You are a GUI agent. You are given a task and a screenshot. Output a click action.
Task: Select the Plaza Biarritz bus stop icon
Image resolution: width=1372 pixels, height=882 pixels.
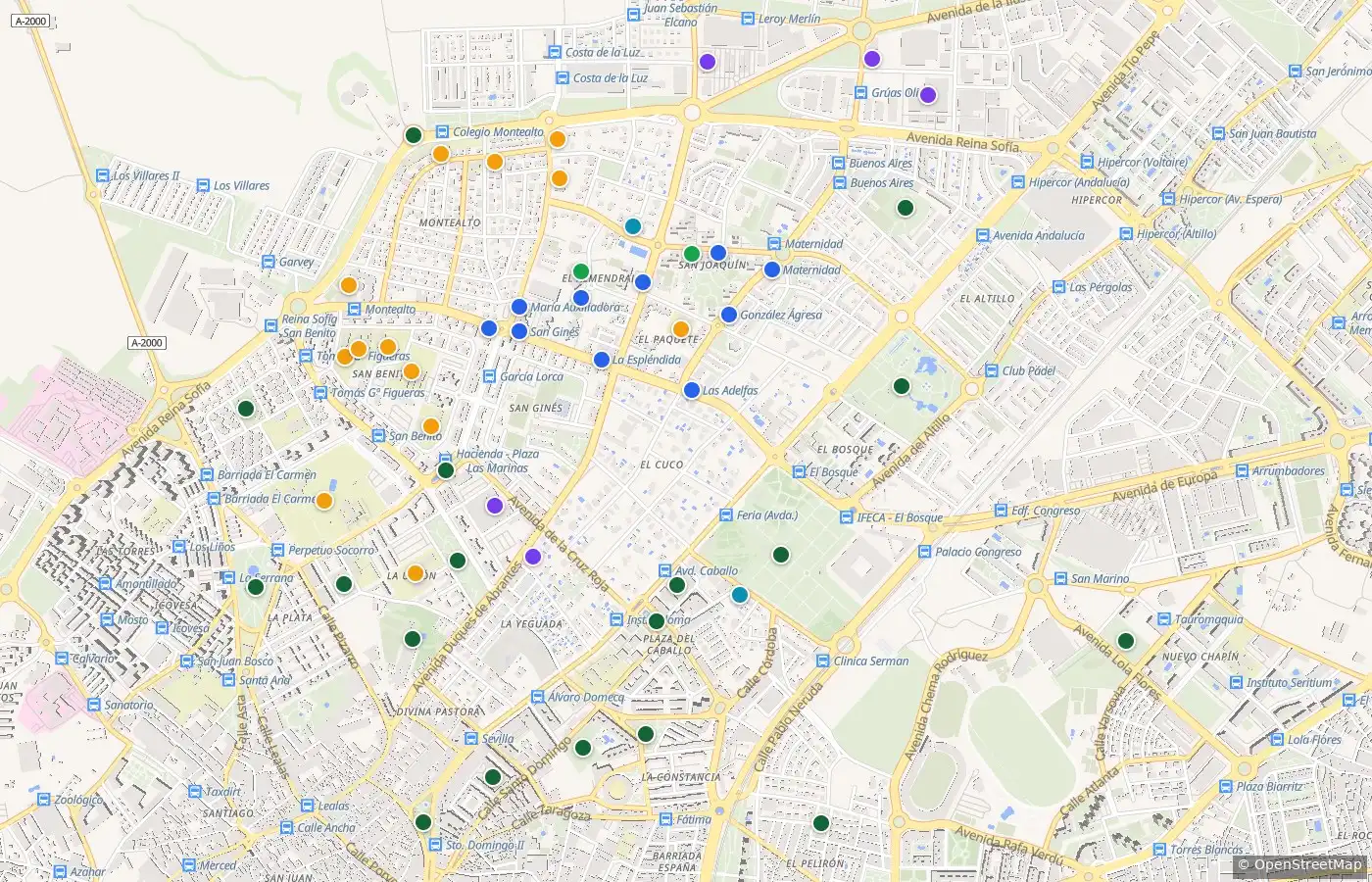tap(1225, 786)
